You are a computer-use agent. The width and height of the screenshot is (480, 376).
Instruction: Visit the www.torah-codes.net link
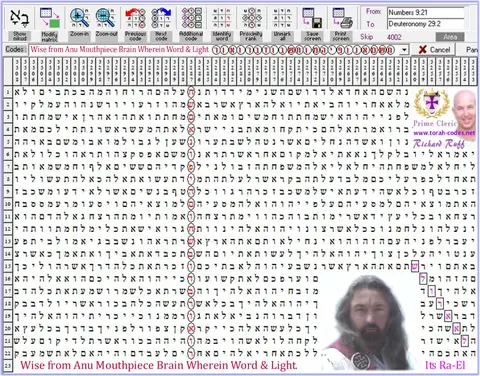444,133
